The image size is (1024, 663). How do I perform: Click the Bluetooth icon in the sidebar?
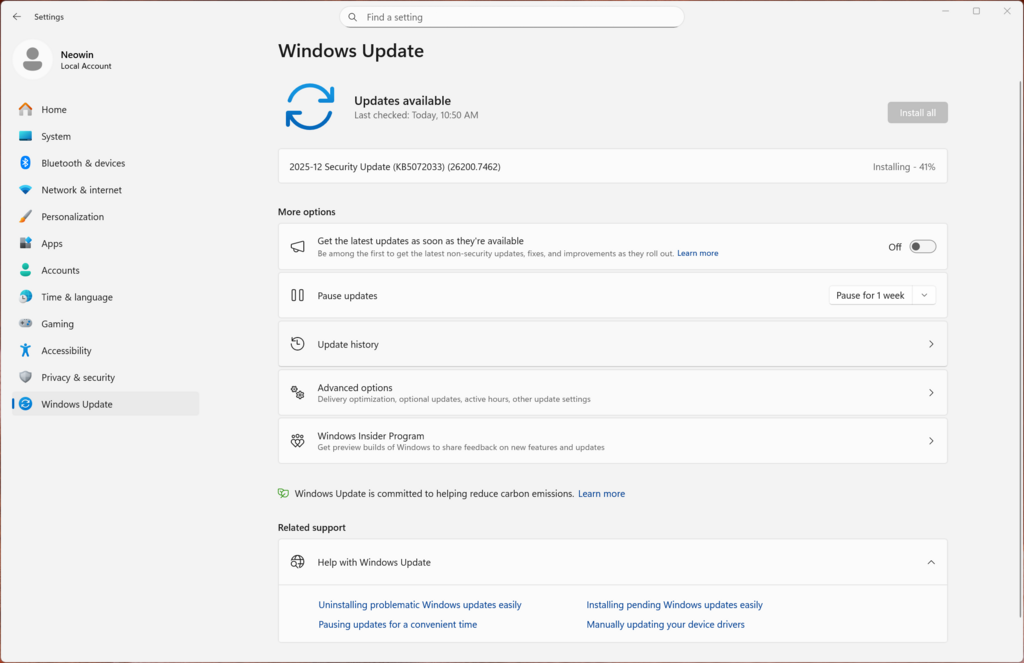pos(25,163)
